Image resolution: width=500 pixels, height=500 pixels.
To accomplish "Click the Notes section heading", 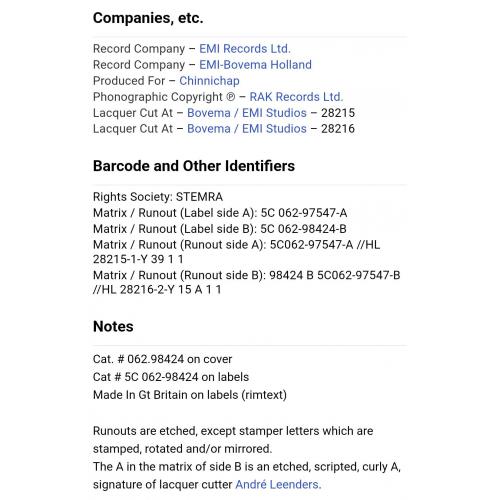I will tap(113, 327).
